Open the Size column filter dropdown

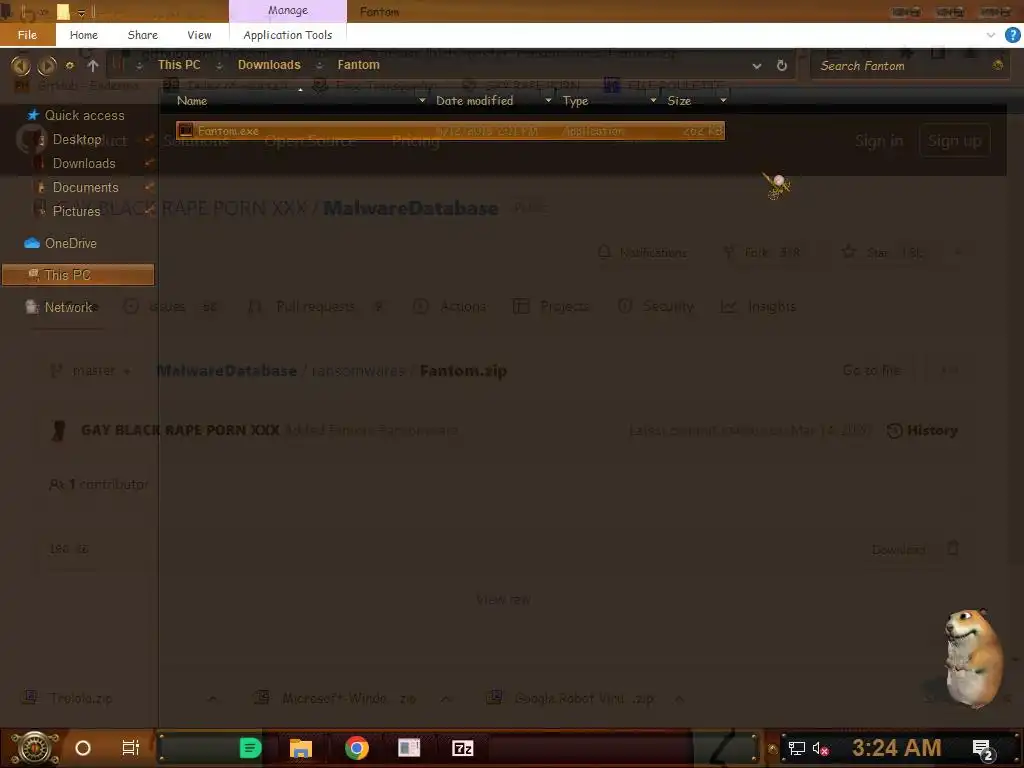(x=723, y=101)
